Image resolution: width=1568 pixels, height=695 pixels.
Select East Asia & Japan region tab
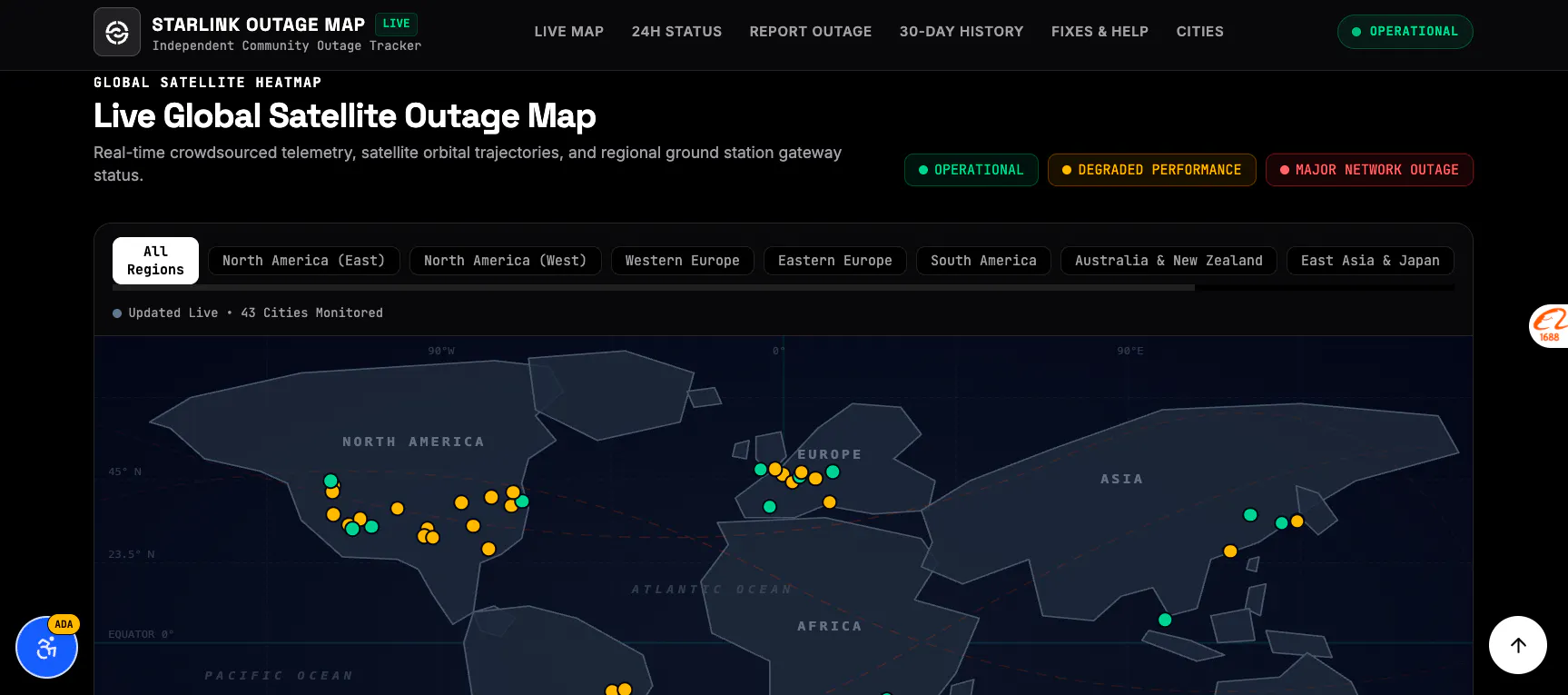point(1370,261)
